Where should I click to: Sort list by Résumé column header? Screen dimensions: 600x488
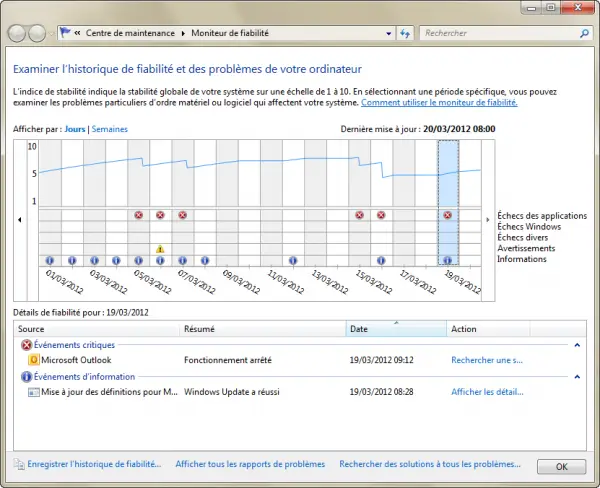point(262,329)
